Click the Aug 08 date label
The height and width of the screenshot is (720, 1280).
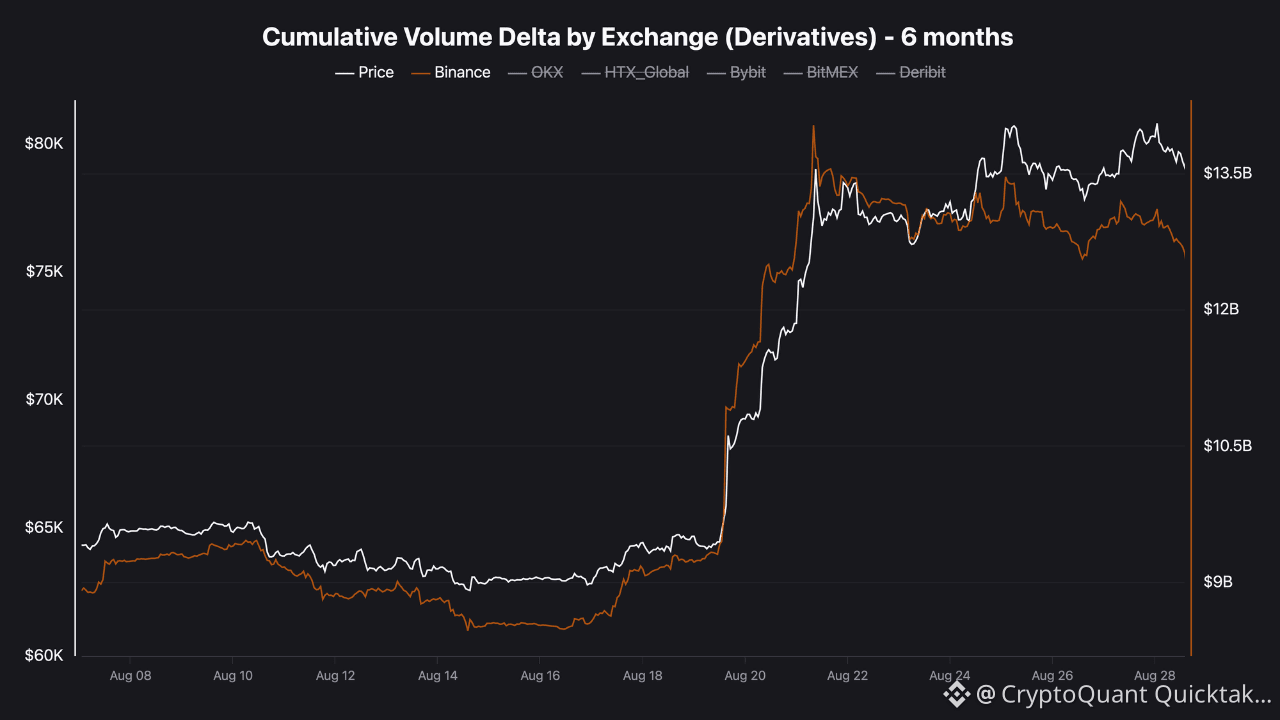click(x=130, y=676)
